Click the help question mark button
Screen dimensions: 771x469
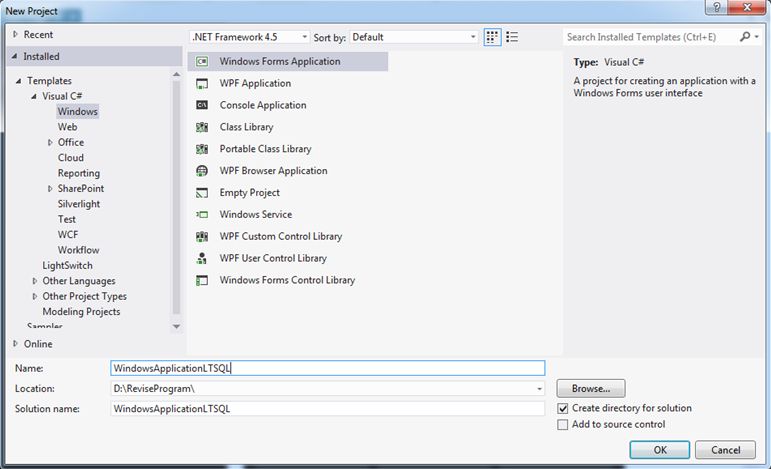pyautogui.click(x=716, y=7)
